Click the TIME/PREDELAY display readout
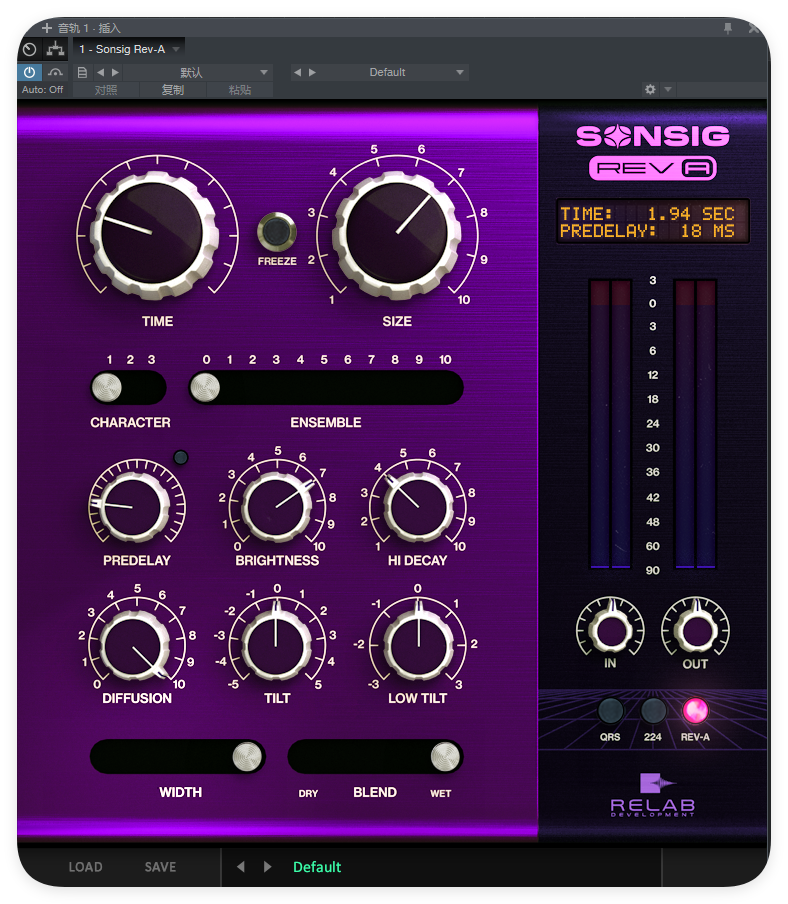 pos(653,222)
